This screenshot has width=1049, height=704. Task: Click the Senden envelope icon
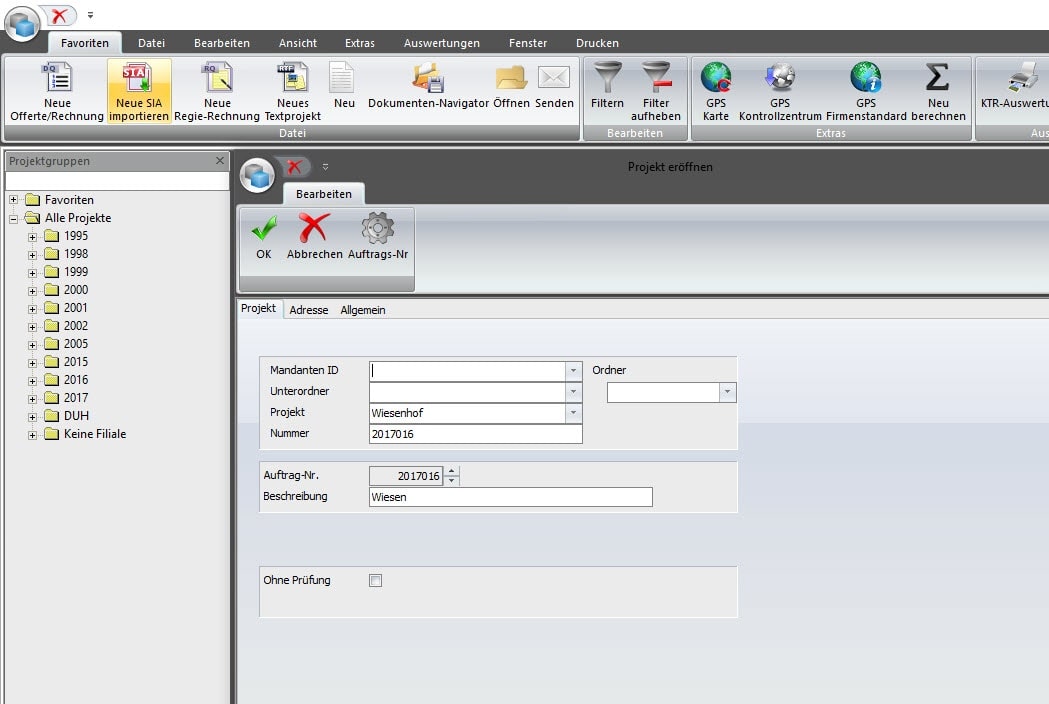click(x=554, y=85)
